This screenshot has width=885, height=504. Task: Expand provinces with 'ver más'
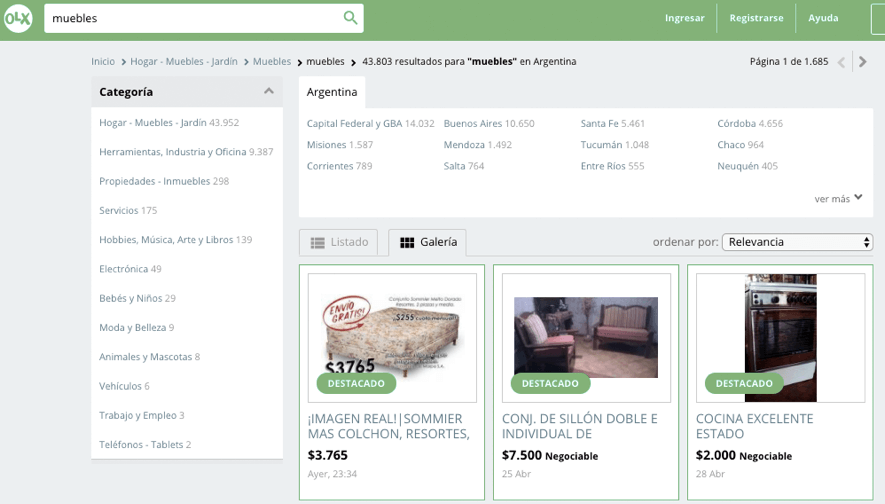[x=838, y=198]
